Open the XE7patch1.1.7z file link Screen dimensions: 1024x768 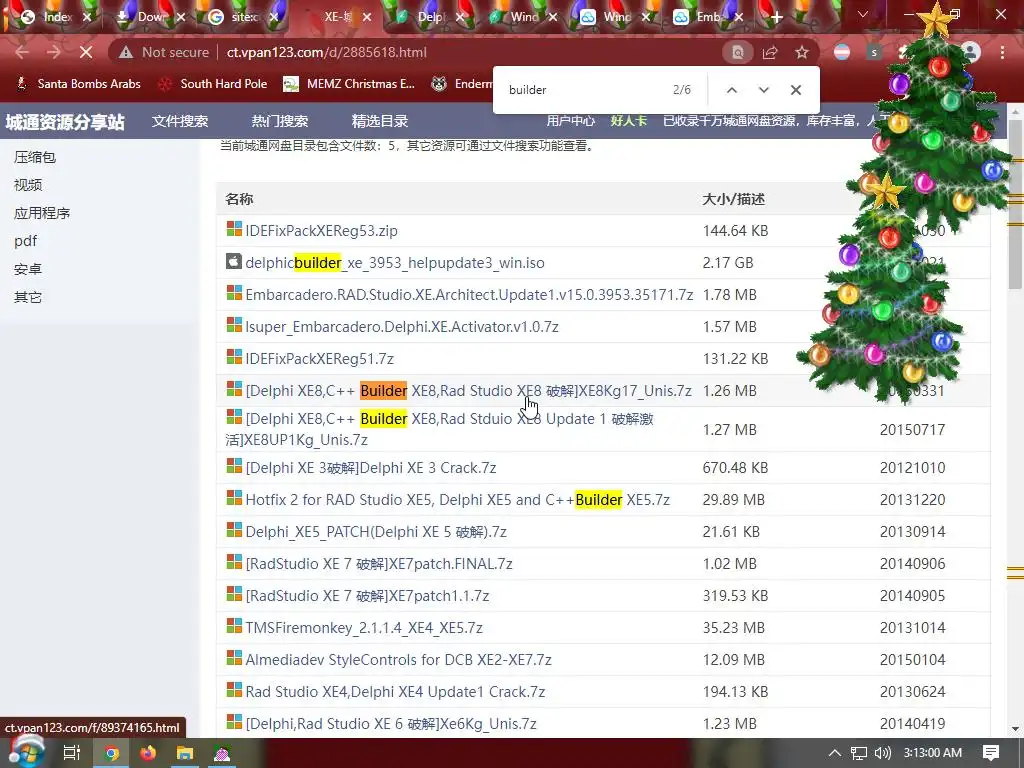(367, 596)
